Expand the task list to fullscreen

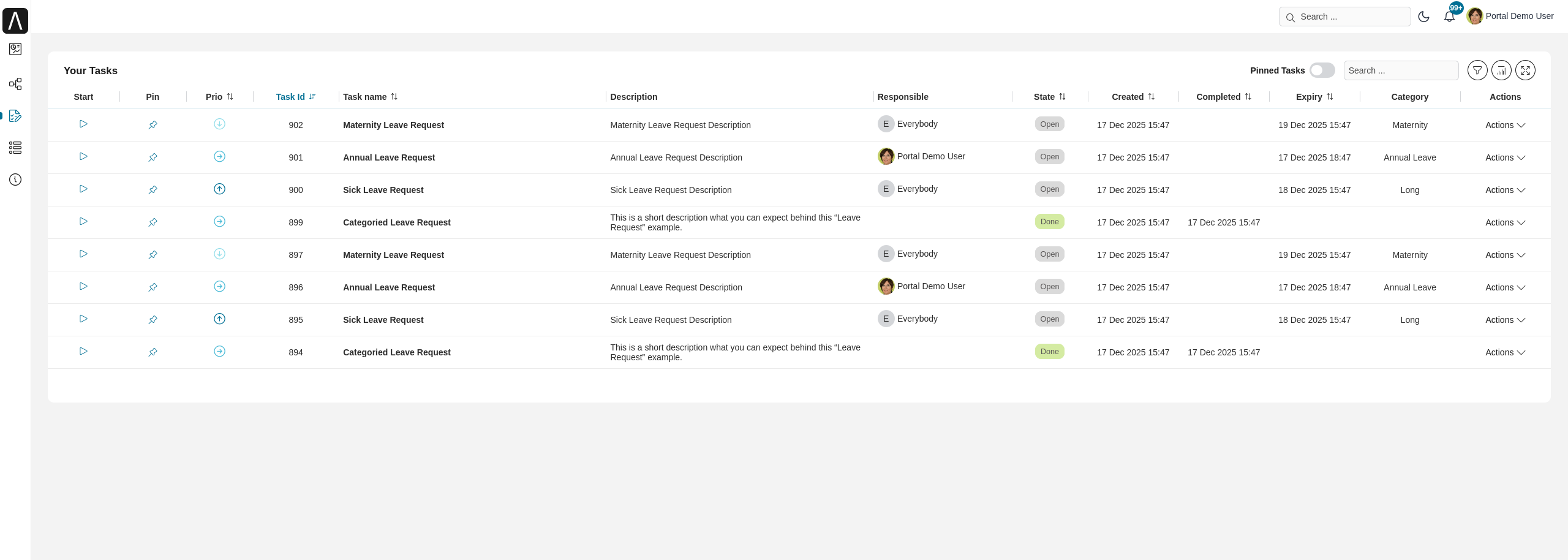pyautogui.click(x=1525, y=70)
